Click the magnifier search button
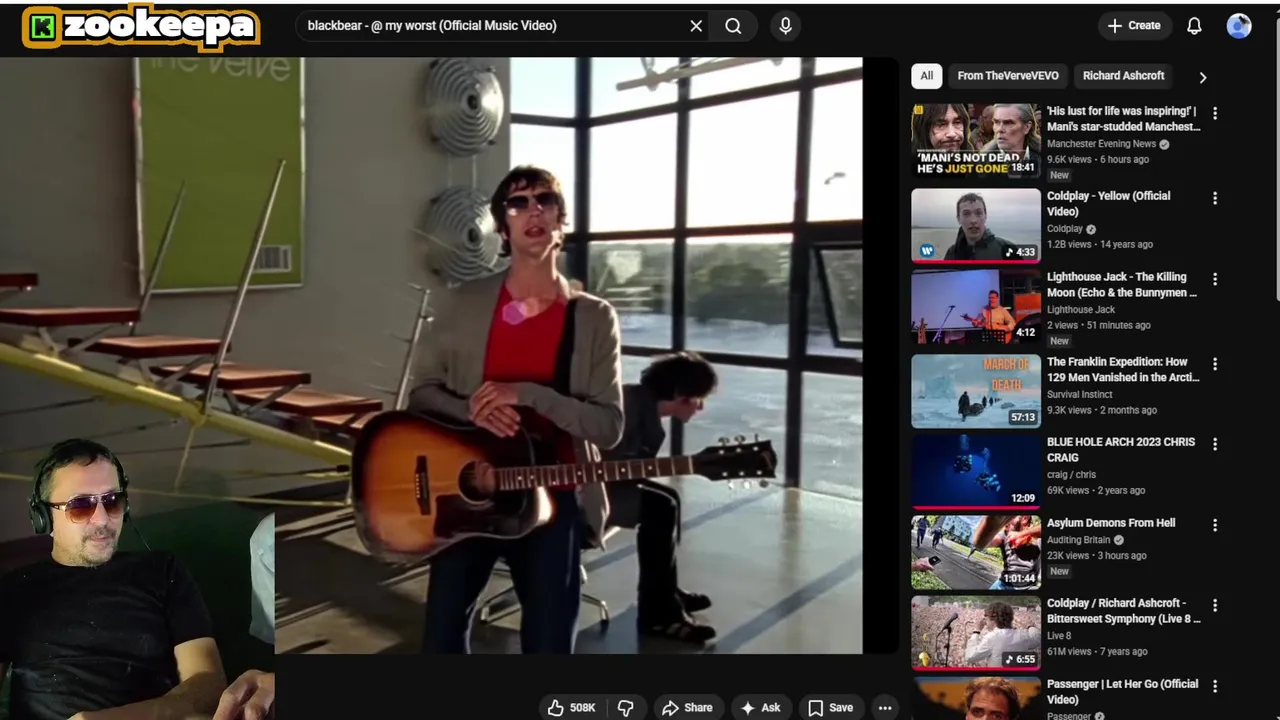The height and width of the screenshot is (720, 1280). tap(733, 26)
